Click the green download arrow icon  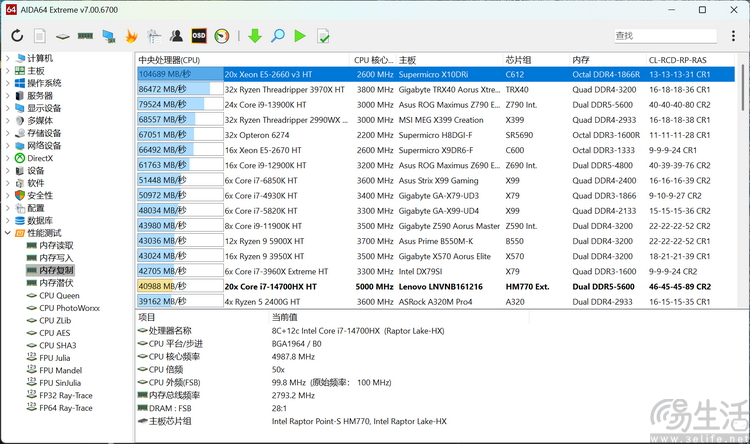[x=255, y=36]
